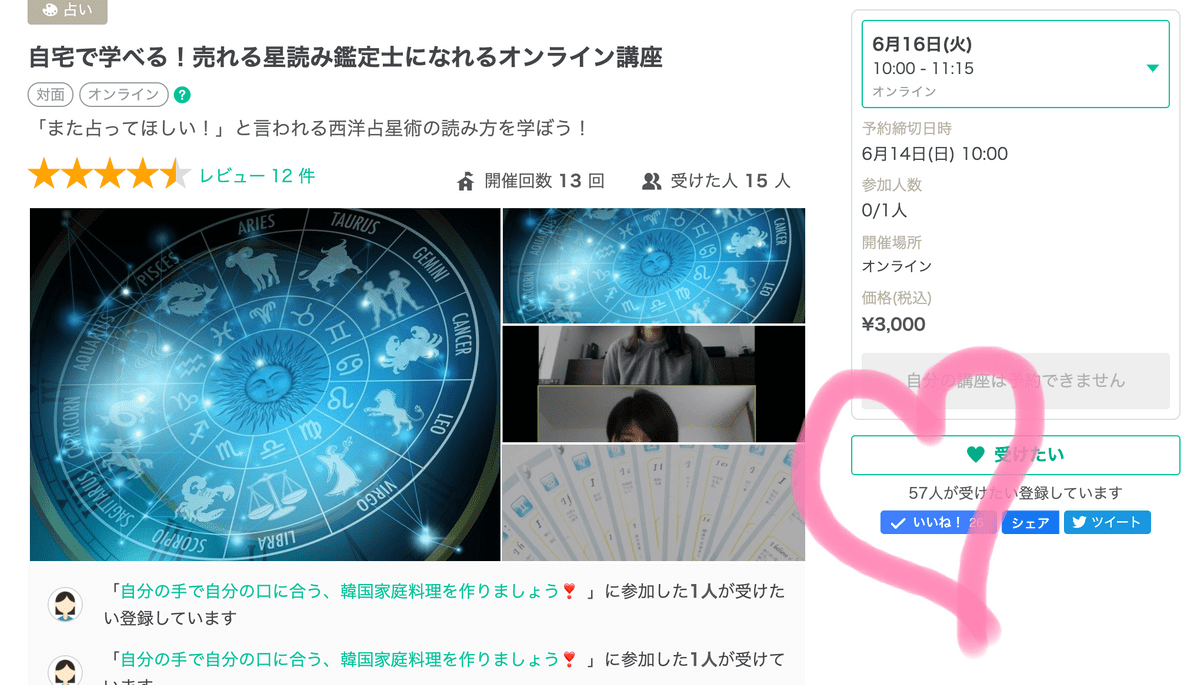Select the オンライン tag
The height and width of the screenshot is (685, 1200).
click(123, 95)
